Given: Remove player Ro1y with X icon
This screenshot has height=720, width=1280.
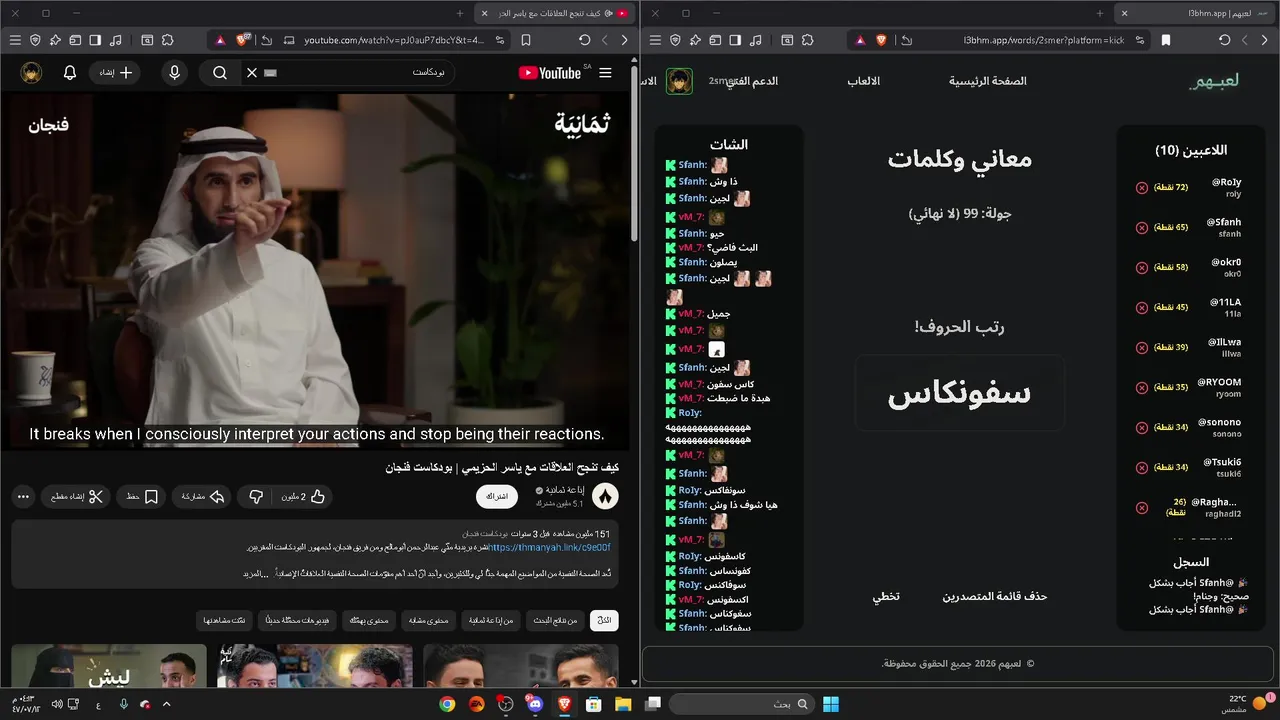Looking at the screenshot, I should click(1142, 188).
